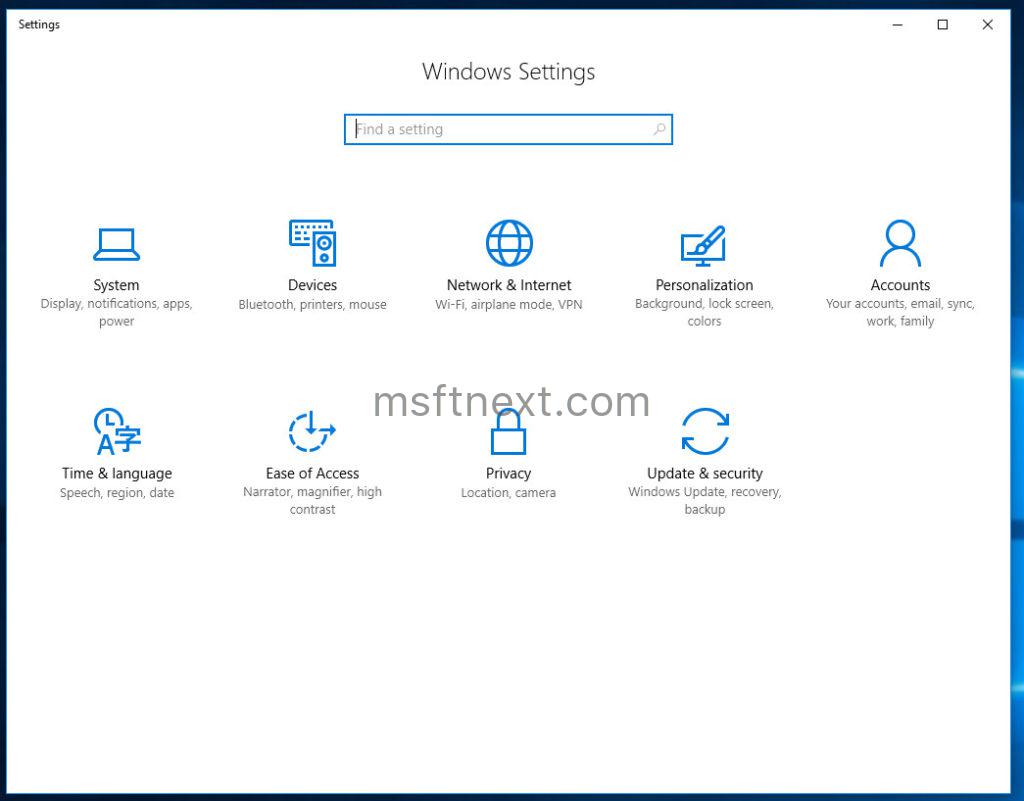Image resolution: width=1024 pixels, height=801 pixels.
Task: Open the Personalization paintbrush icon
Action: (704, 245)
